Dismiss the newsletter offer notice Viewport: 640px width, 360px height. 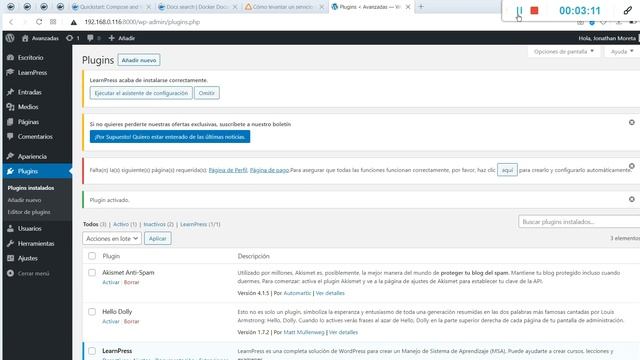tap(631, 122)
